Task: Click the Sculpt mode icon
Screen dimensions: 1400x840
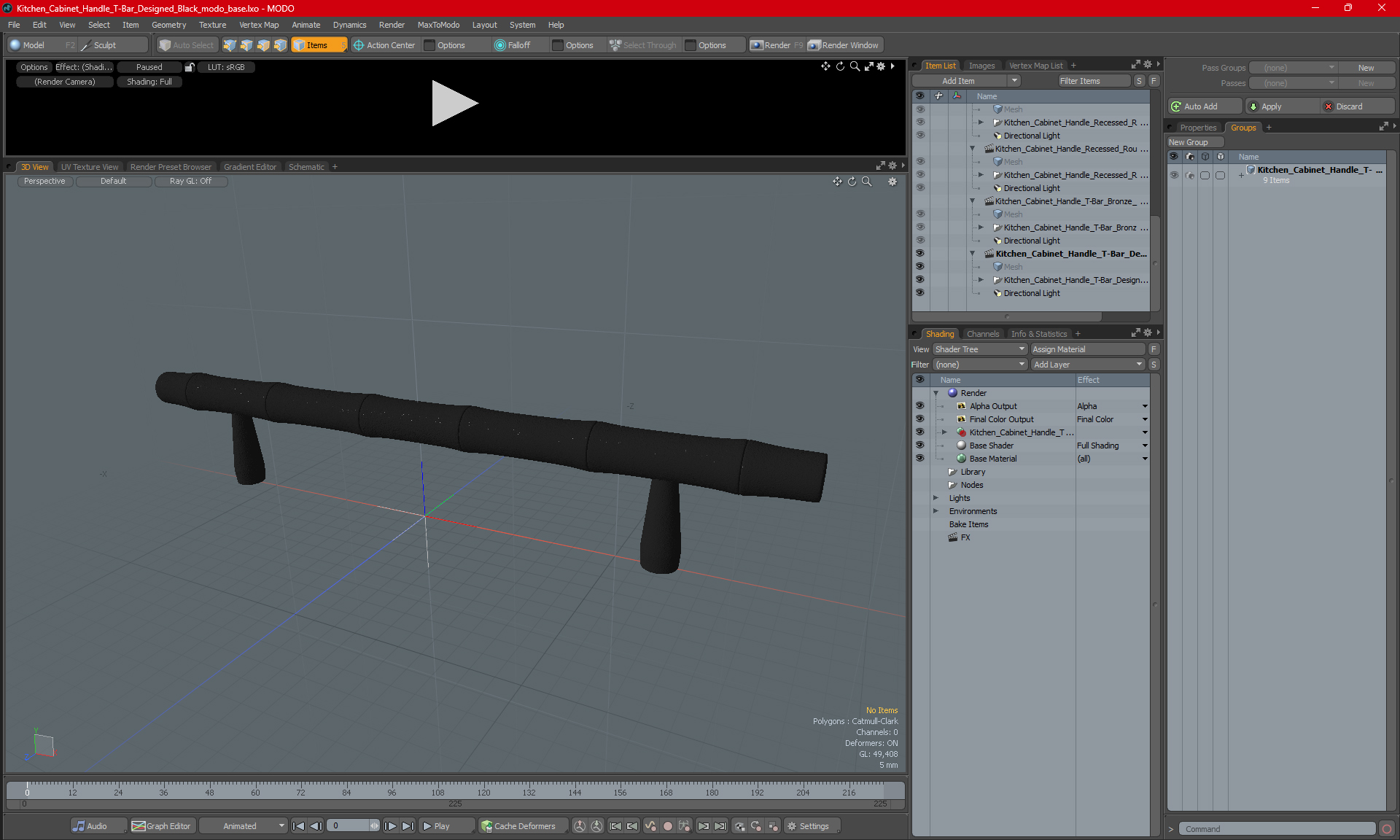Action: [x=85, y=45]
